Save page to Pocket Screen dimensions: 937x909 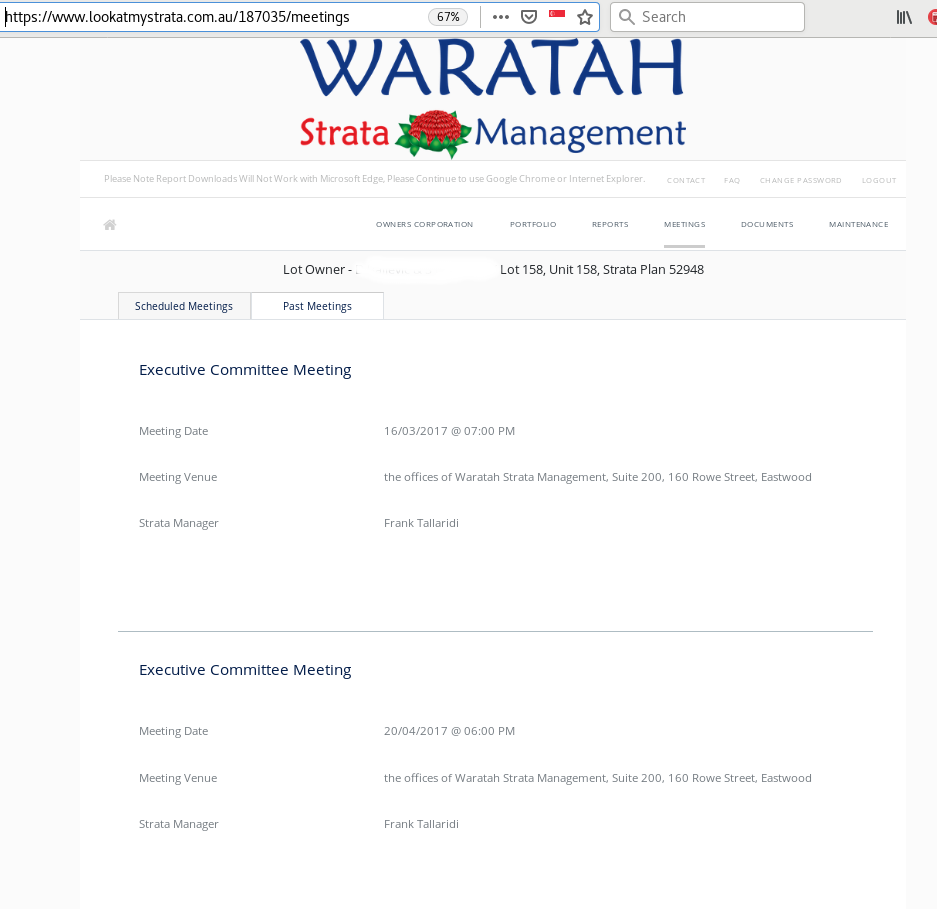(x=529, y=17)
